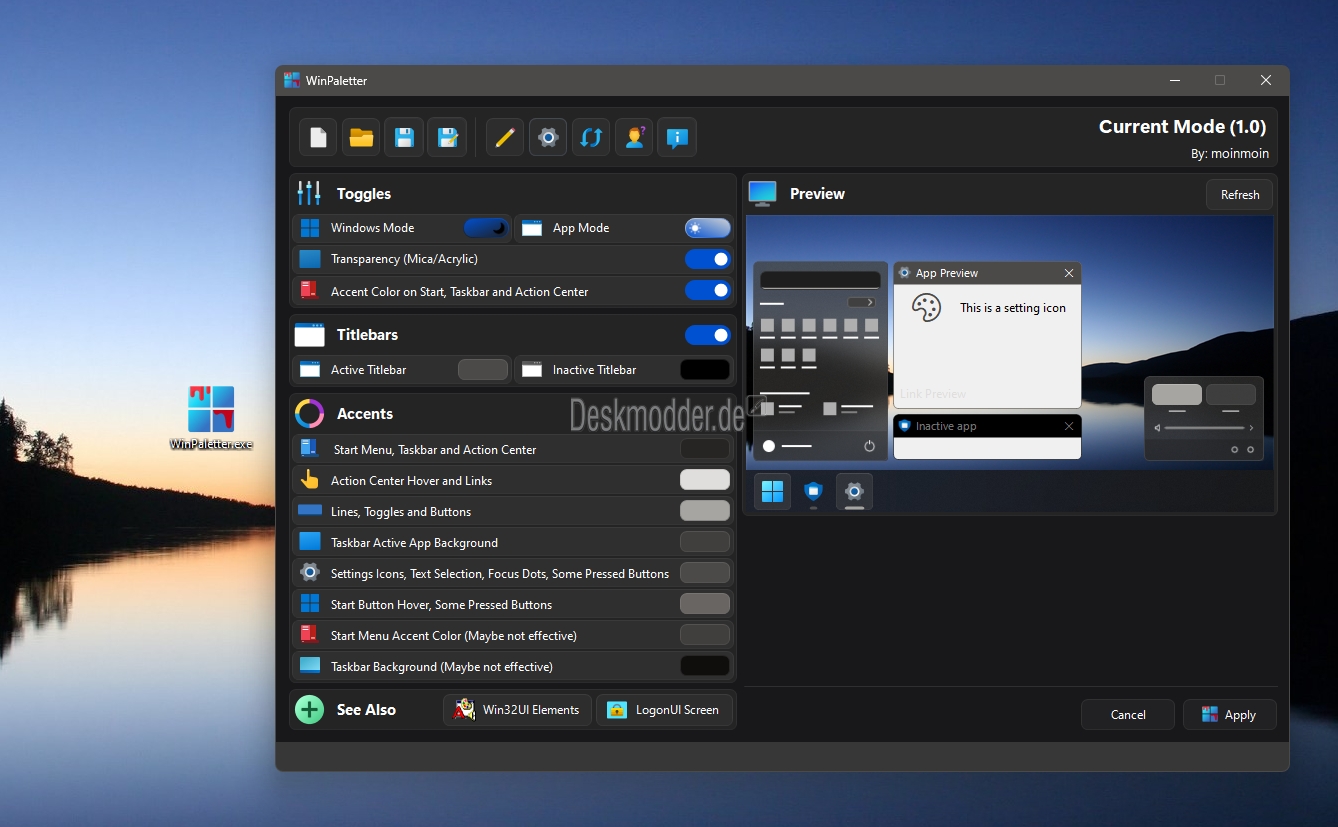Click the 'Current Mode (1.0)' title
The image size is (1338, 827).
(1182, 127)
